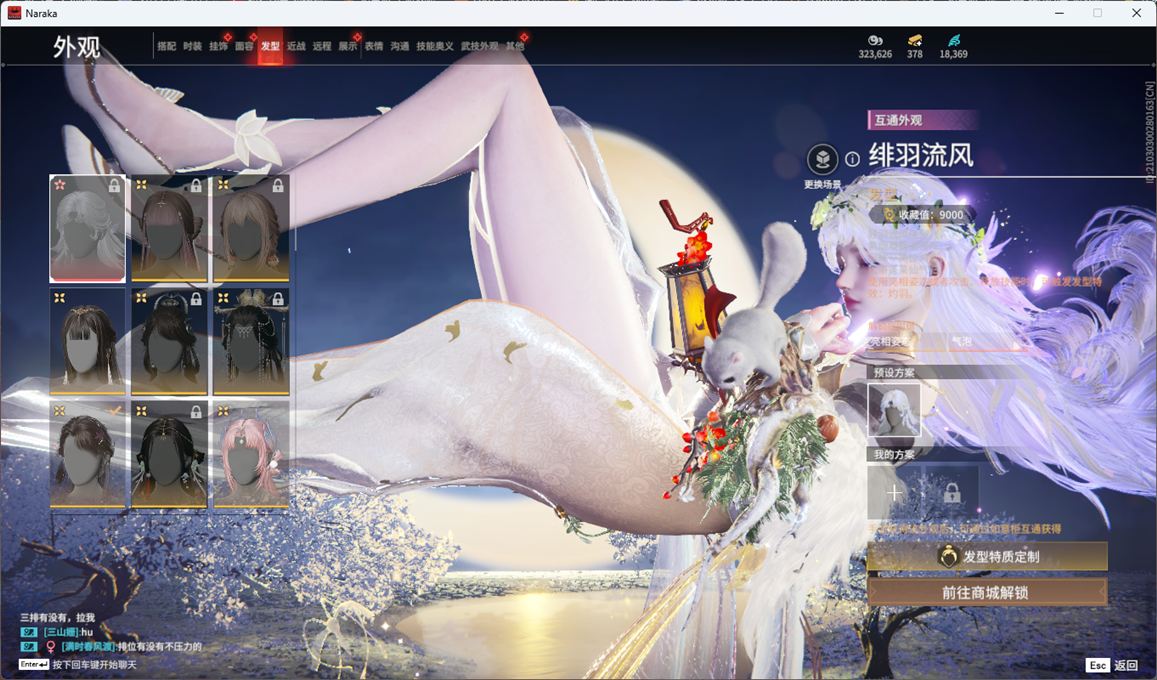Click the 三排有没有,拉我 chat line
Viewport: 1157px width, 680px height.
tap(58, 617)
